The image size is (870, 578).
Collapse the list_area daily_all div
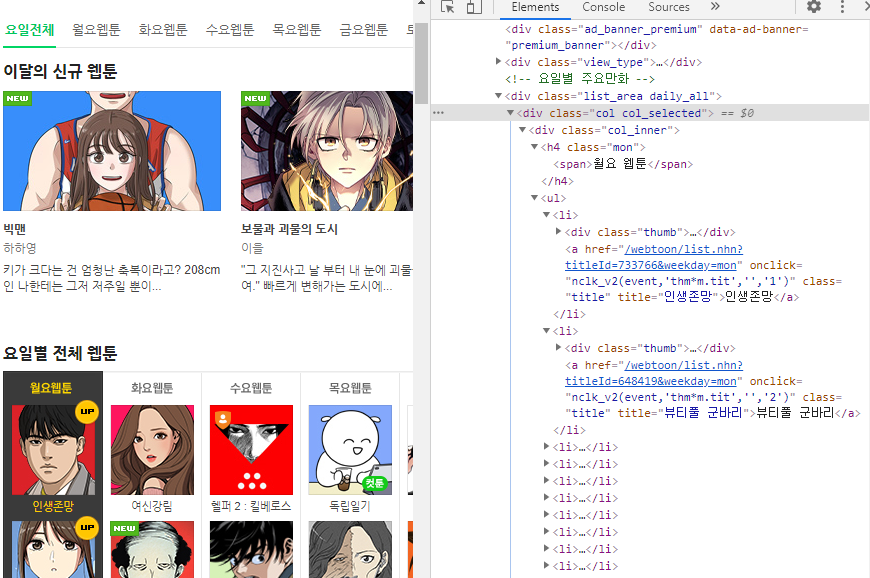point(498,96)
